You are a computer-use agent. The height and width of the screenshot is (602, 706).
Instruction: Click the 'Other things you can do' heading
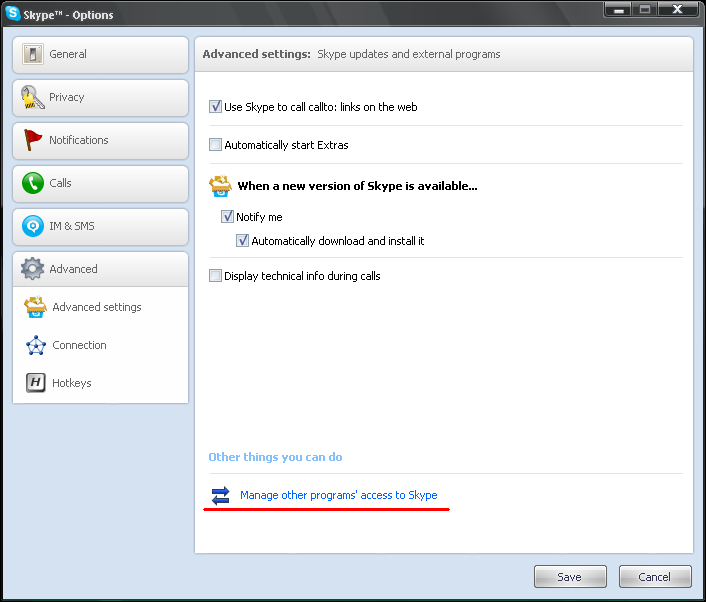(275, 457)
